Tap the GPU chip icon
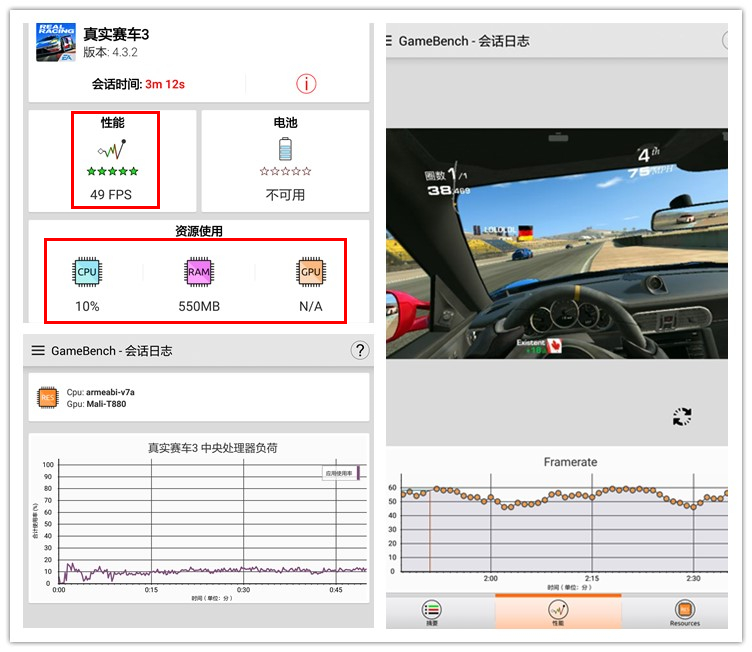This screenshot has width=752, height=652. click(311, 272)
